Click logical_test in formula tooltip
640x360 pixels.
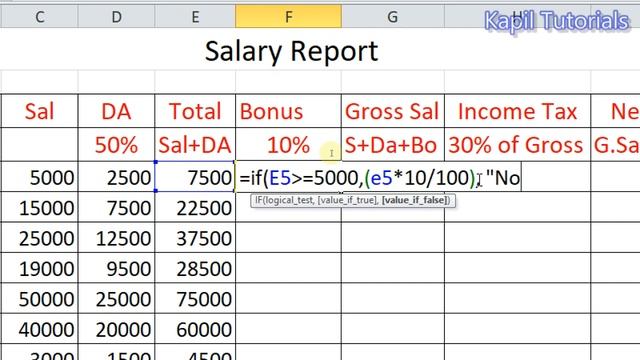[x=290, y=200]
